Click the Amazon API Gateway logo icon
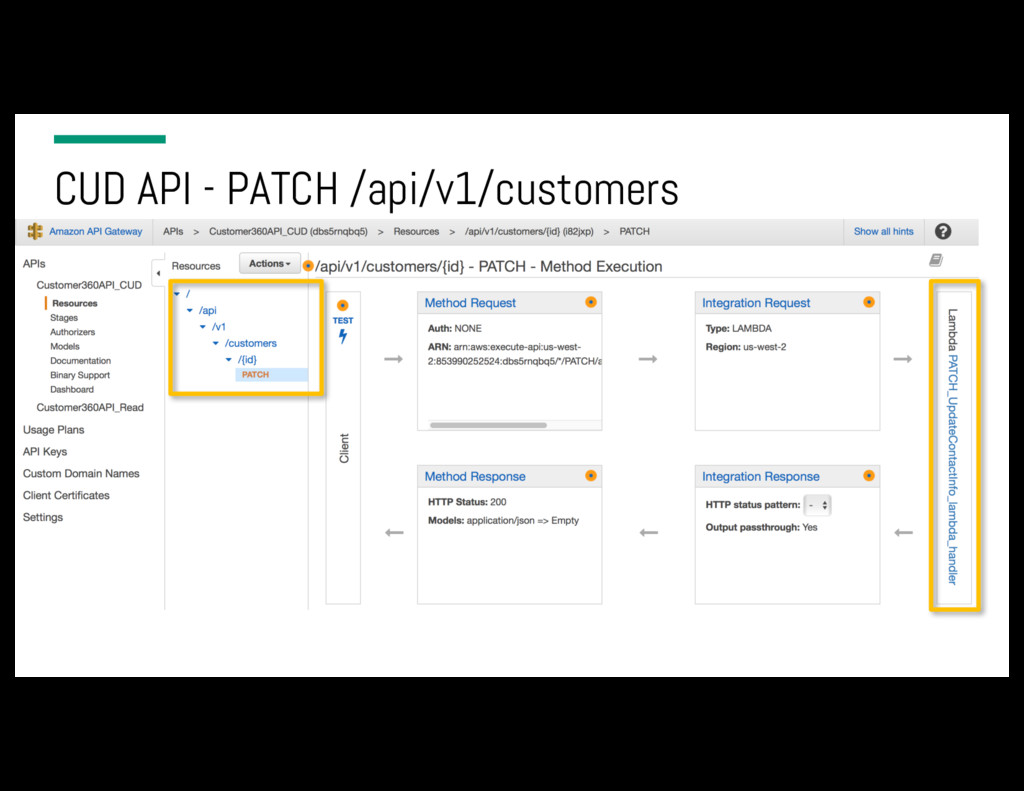This screenshot has width=1024, height=791. click(35, 231)
